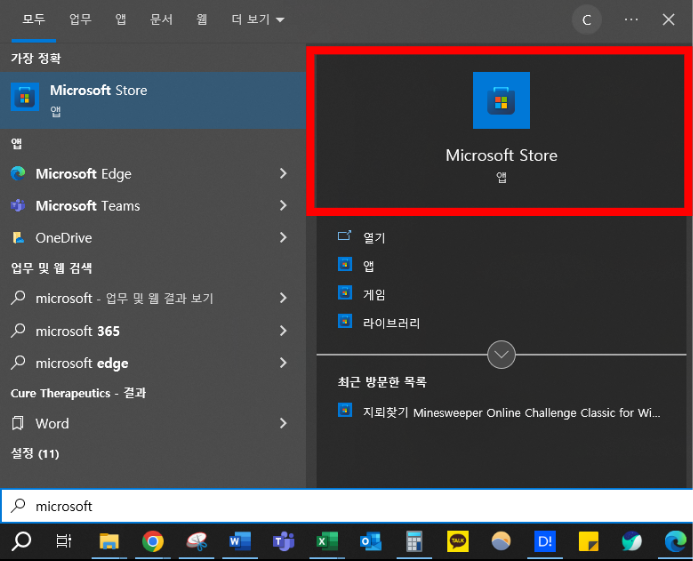Click the Microsoft Edge app icon
Image resolution: width=693 pixels, height=561 pixels.
pyautogui.click(x=18, y=173)
